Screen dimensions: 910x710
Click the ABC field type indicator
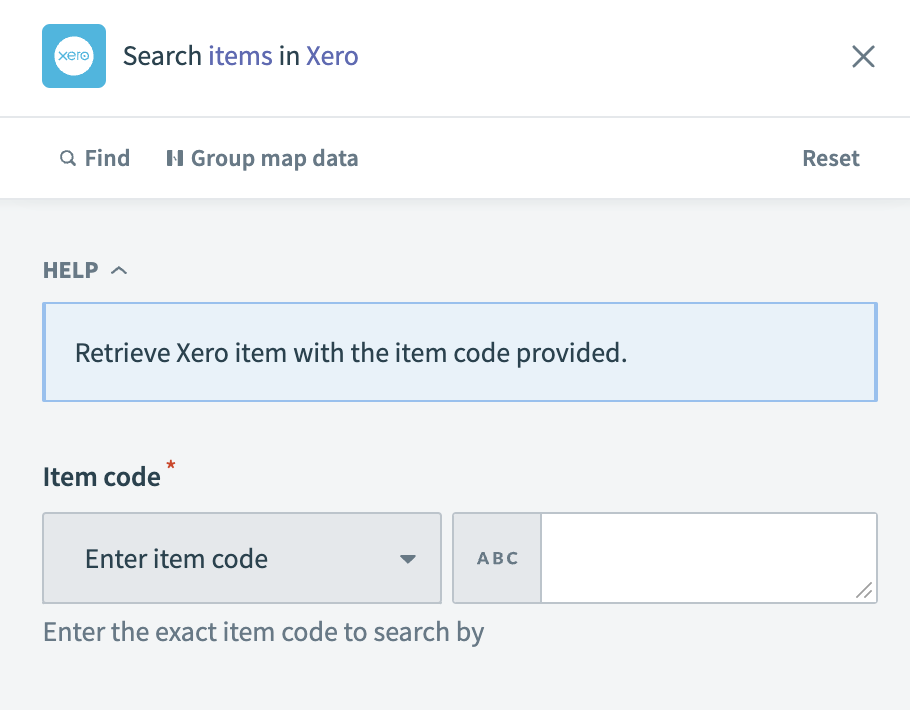(x=496, y=558)
